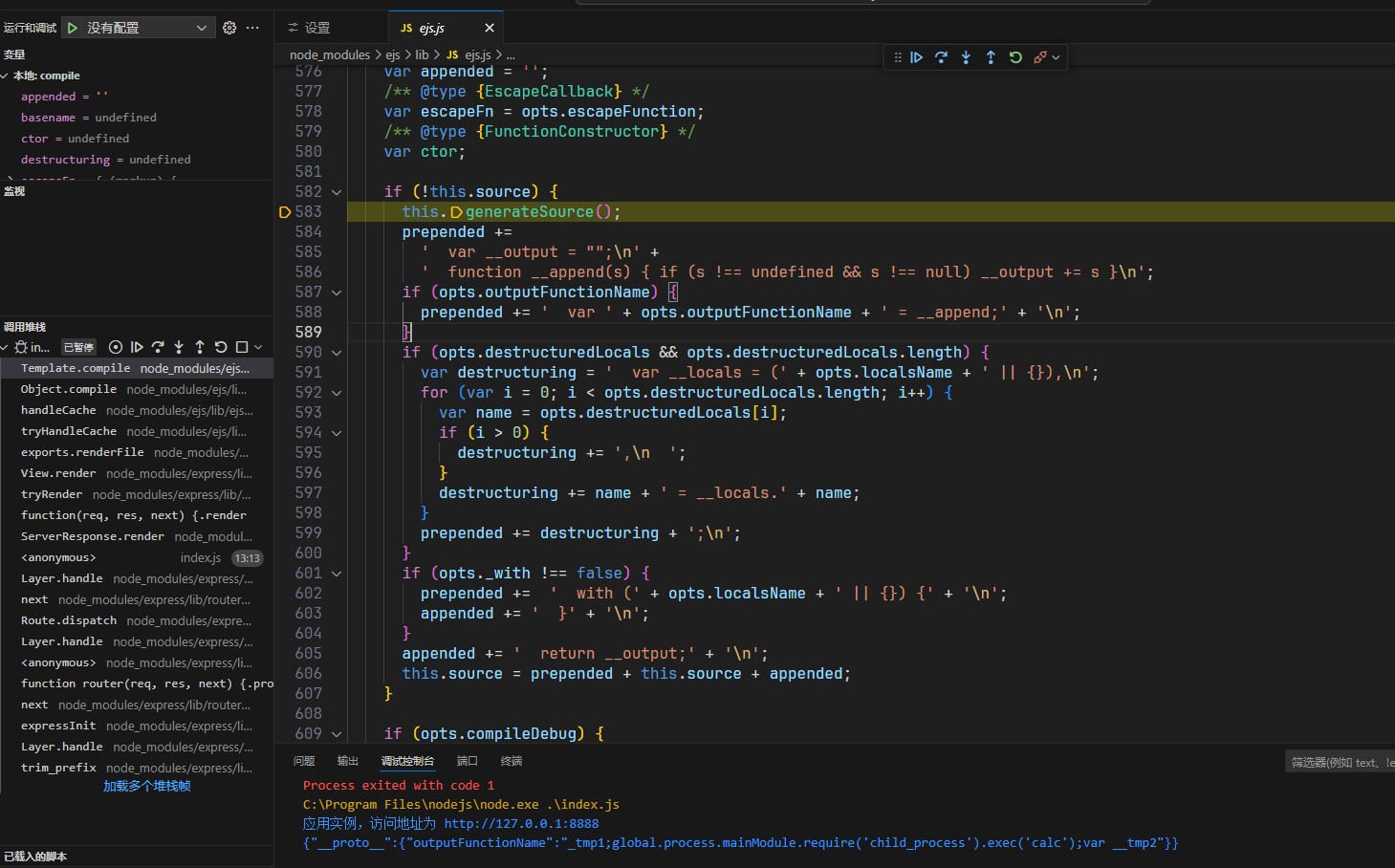Viewport: 1395px width, 868px height.
Task: Open the 终端 panel tab
Action: [x=512, y=761]
